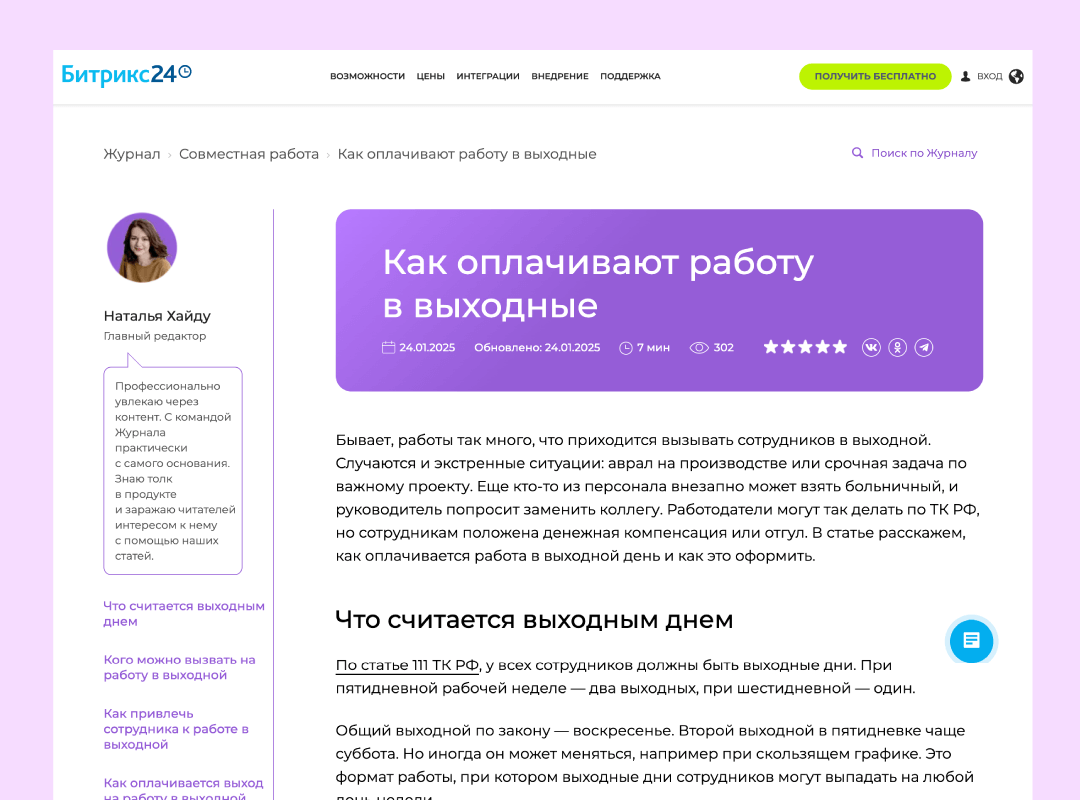Jump to Как оплачивается выход section link
Viewport: 1080px width, 800px height.
point(183,788)
